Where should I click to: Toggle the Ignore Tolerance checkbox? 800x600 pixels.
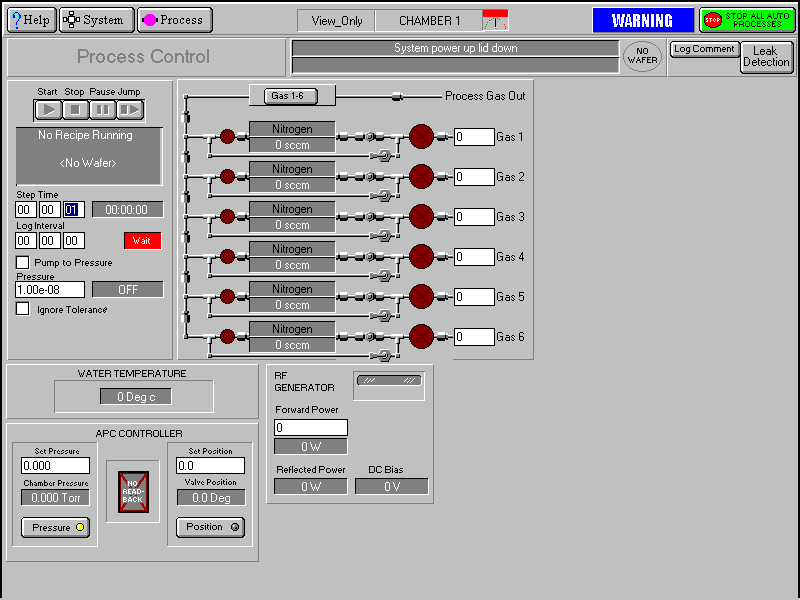coord(23,309)
